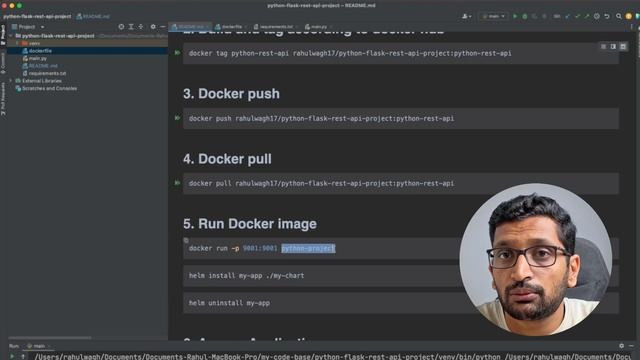Image resolution: width=640 pixels, height=360 pixels.
Task: Open Project panel settings gear
Action: (x=153, y=27)
